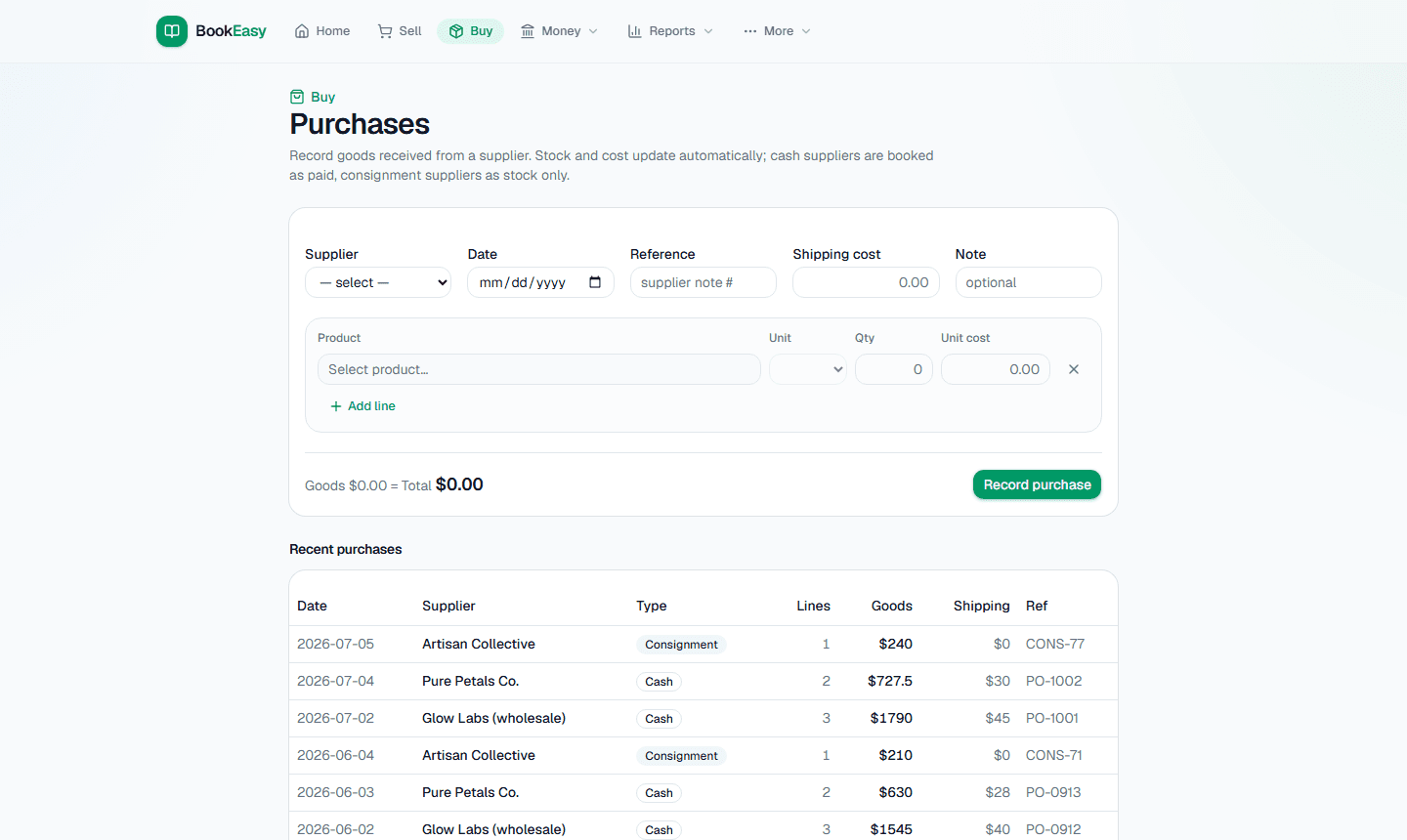The image size is (1407, 840).
Task: Open the calendar picker icon in the Date field
Action: click(x=595, y=282)
